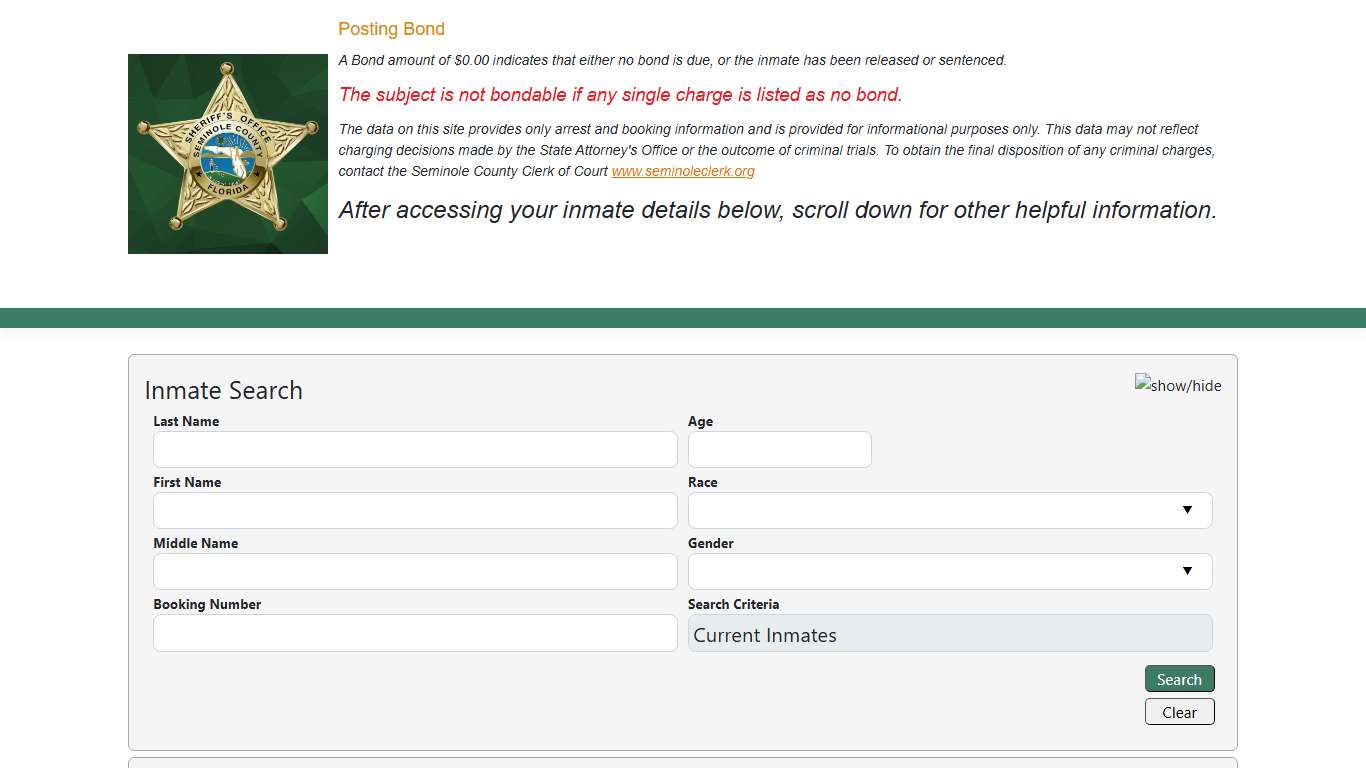Click the Inmate Search panel title

223,390
